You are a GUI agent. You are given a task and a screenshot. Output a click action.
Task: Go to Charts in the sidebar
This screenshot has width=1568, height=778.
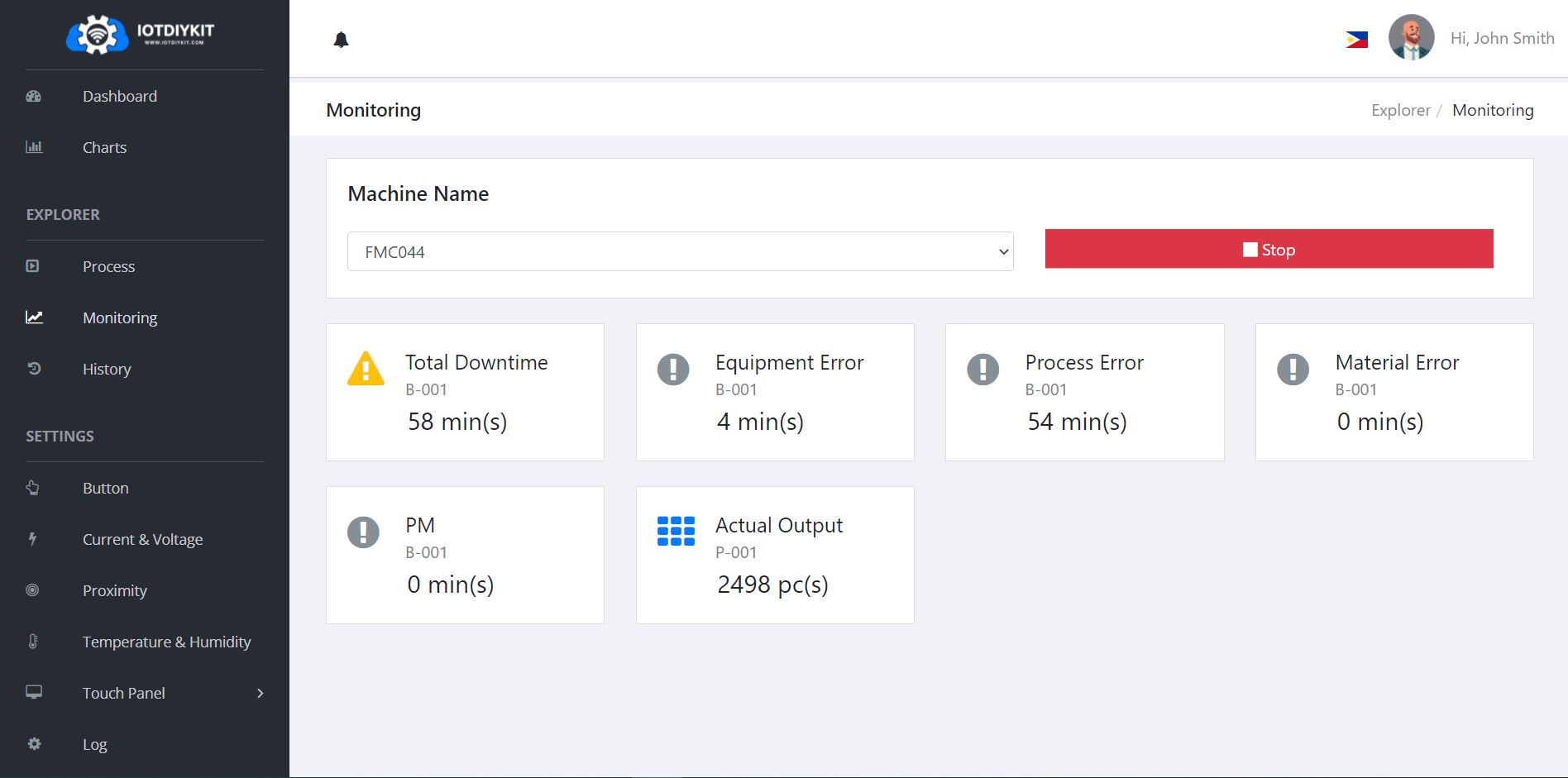(x=104, y=147)
